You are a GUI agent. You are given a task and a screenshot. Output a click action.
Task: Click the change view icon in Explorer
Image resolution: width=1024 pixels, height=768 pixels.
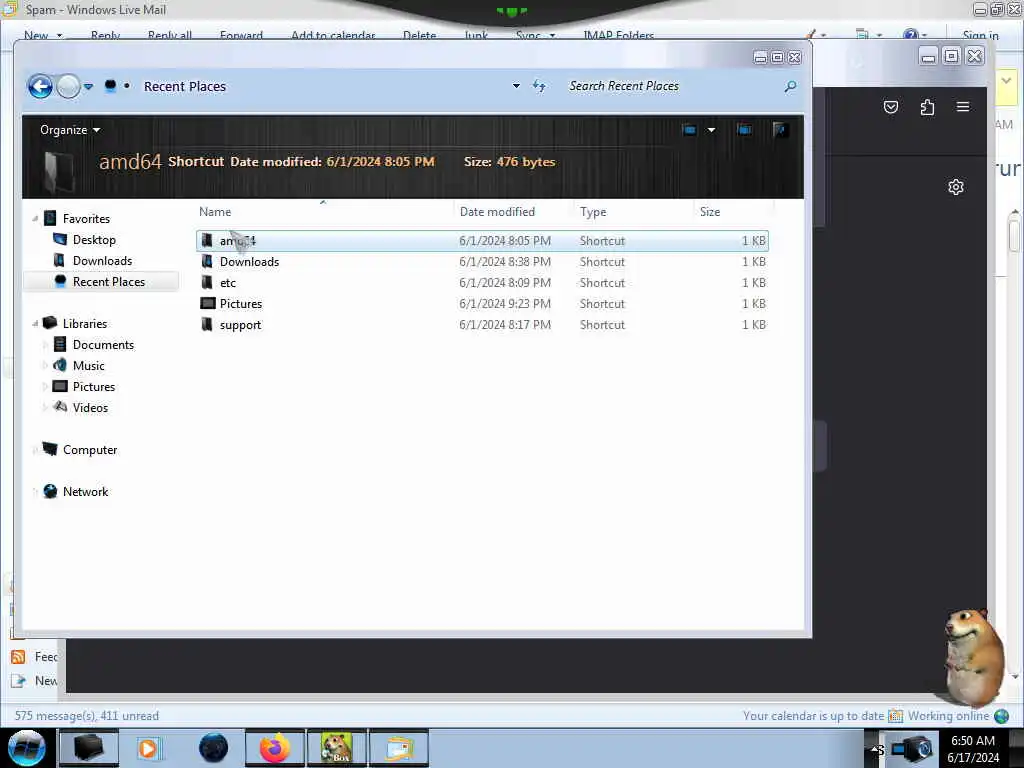pos(689,130)
